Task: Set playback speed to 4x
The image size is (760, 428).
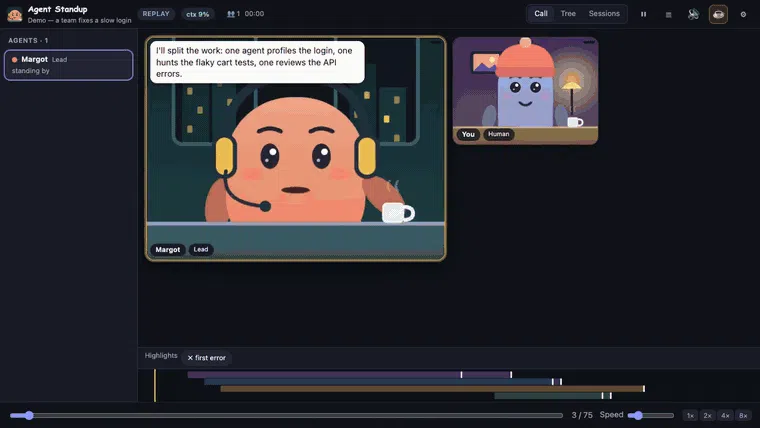Action: coord(725,415)
